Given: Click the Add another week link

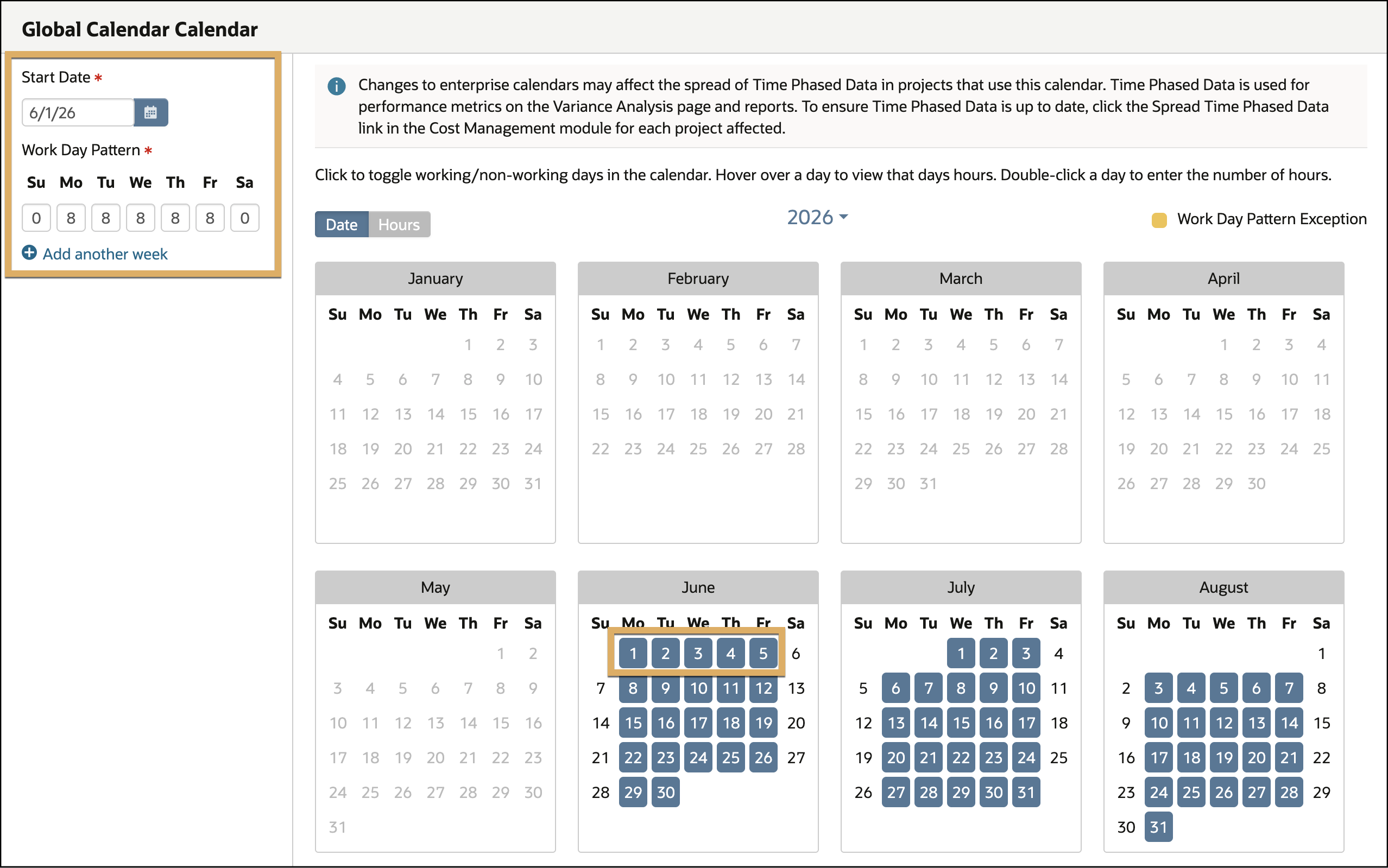Looking at the screenshot, I should [105, 254].
